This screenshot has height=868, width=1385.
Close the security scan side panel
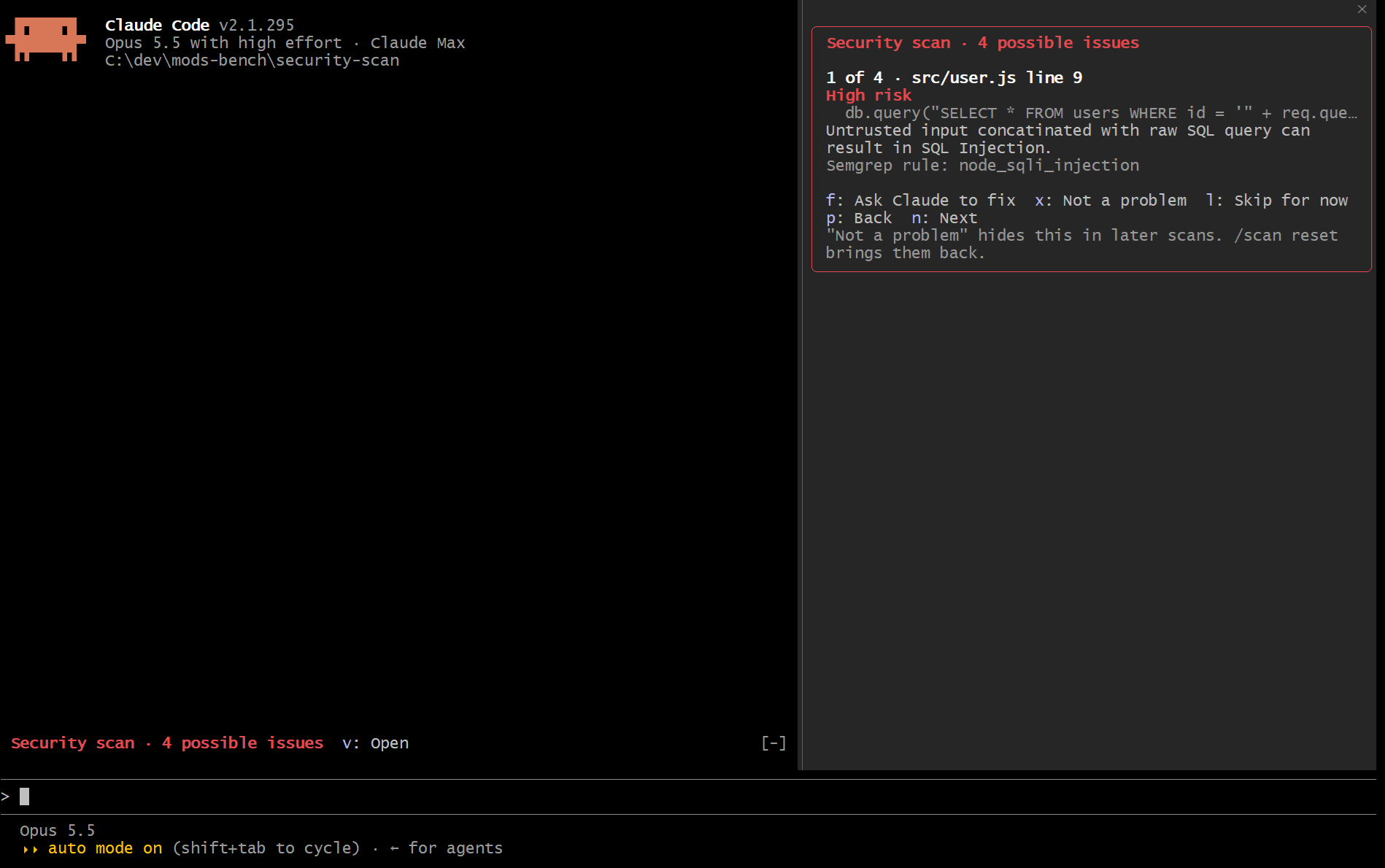[x=1362, y=9]
